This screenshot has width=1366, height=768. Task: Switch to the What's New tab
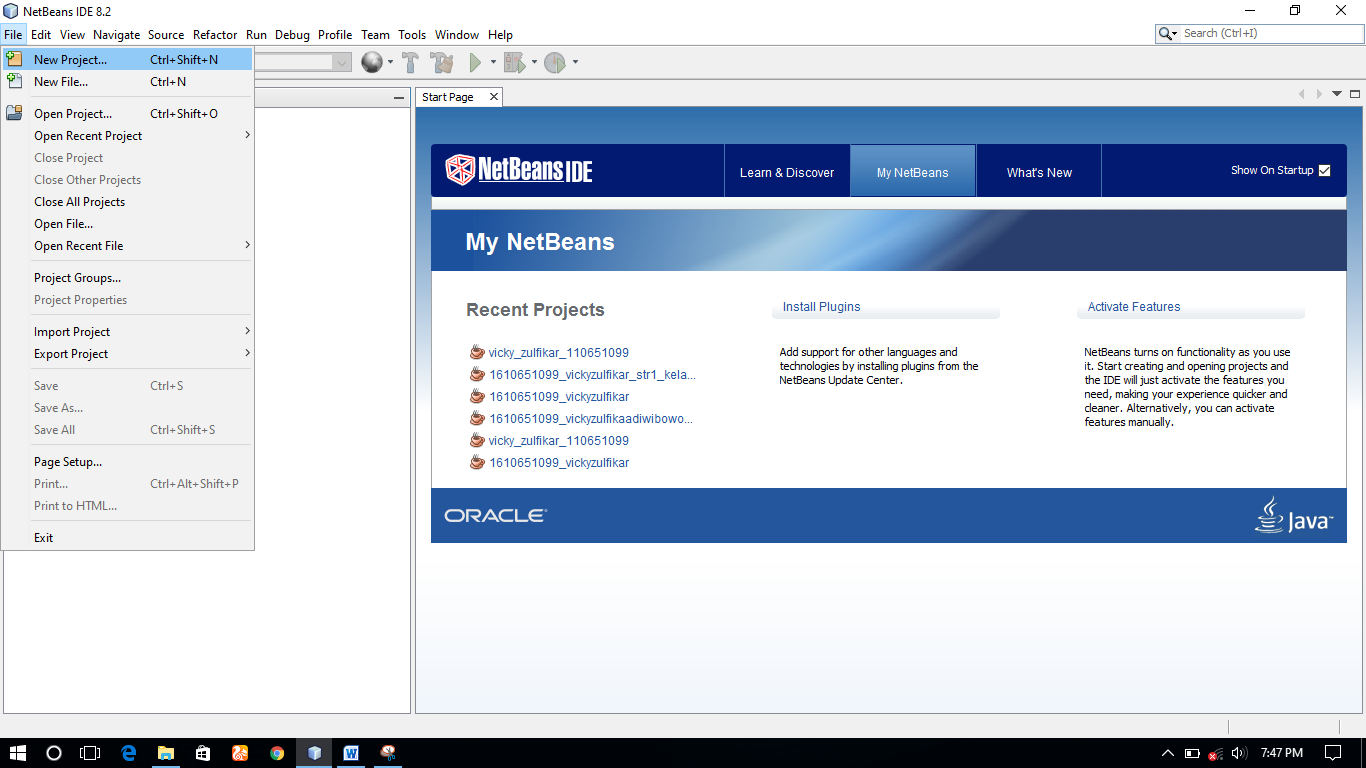pyautogui.click(x=1038, y=170)
